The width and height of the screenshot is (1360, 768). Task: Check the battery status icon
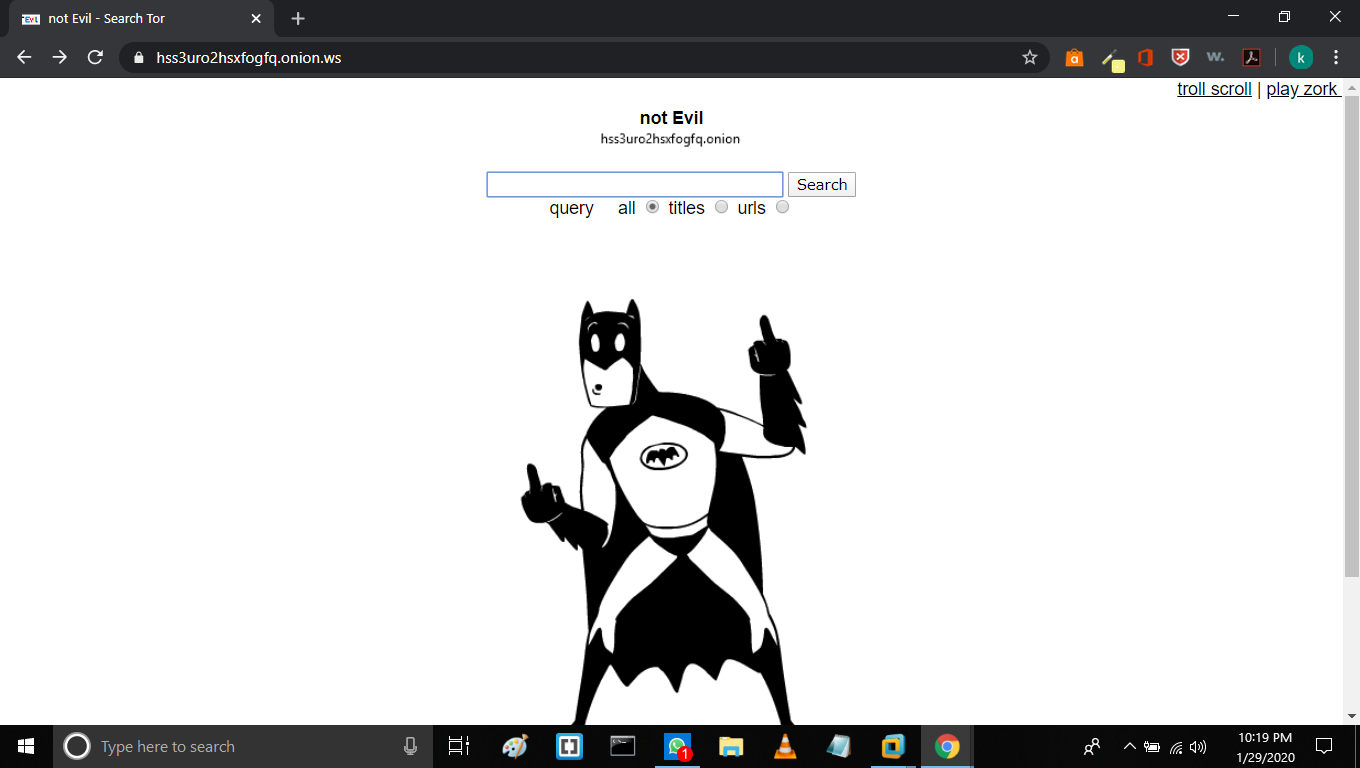click(x=1152, y=747)
